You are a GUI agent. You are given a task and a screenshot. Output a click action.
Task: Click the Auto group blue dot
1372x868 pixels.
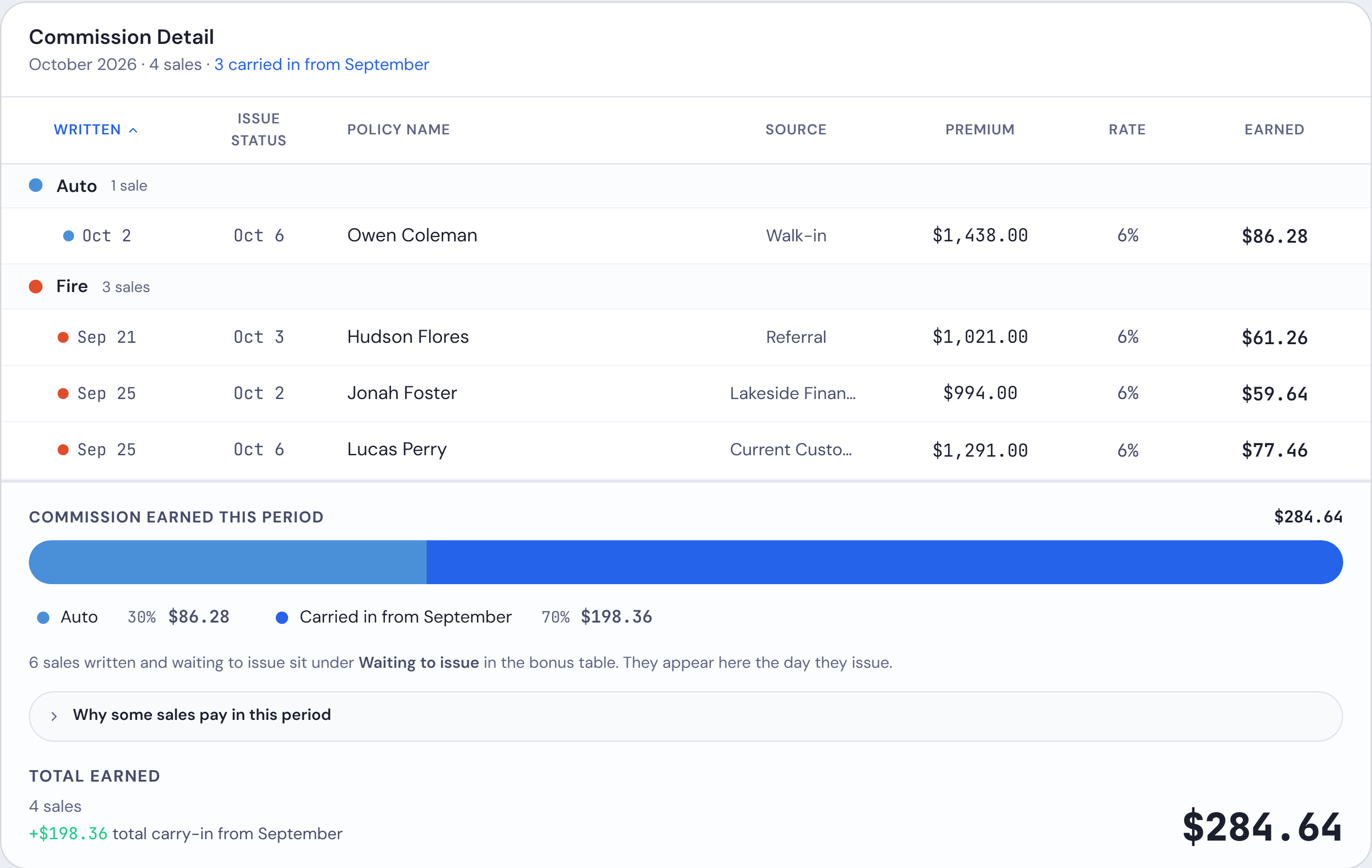[36, 186]
